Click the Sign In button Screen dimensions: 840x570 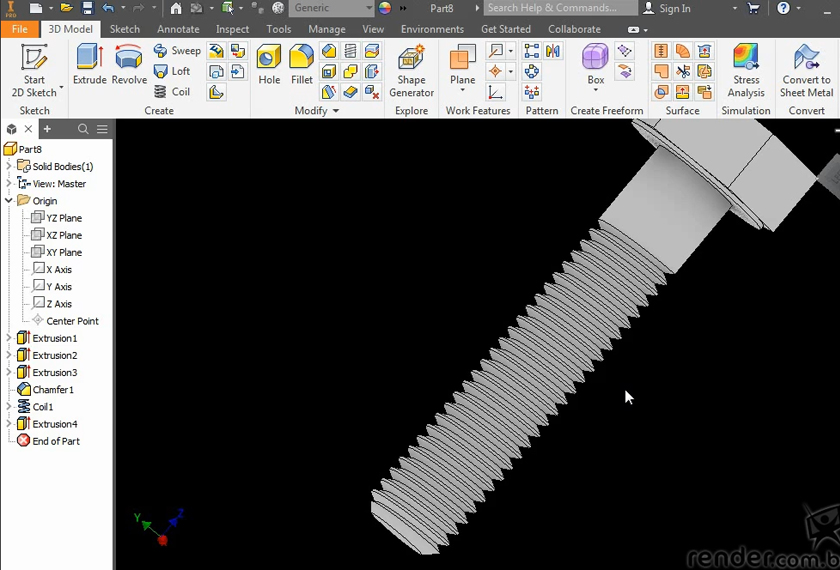coord(666,8)
